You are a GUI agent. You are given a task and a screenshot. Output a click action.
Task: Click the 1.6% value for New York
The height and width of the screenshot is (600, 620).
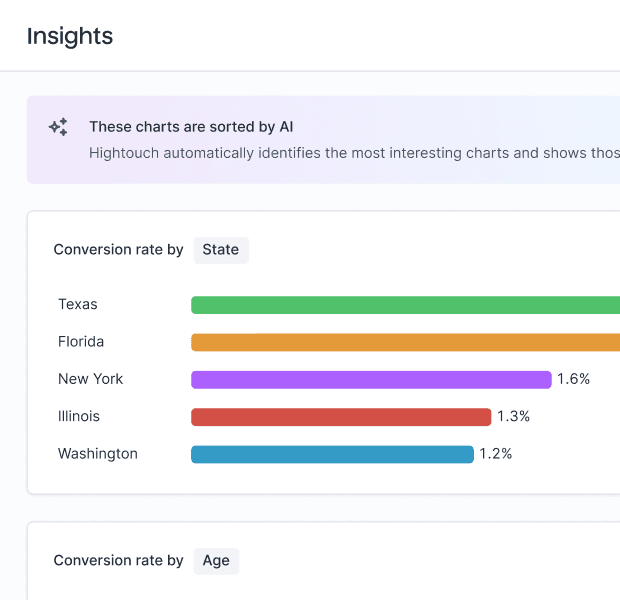coord(574,379)
